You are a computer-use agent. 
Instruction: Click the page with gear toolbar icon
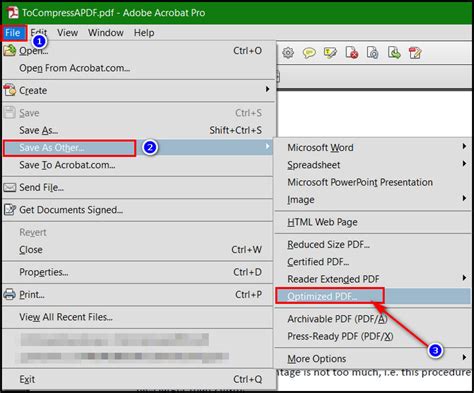[372, 53]
